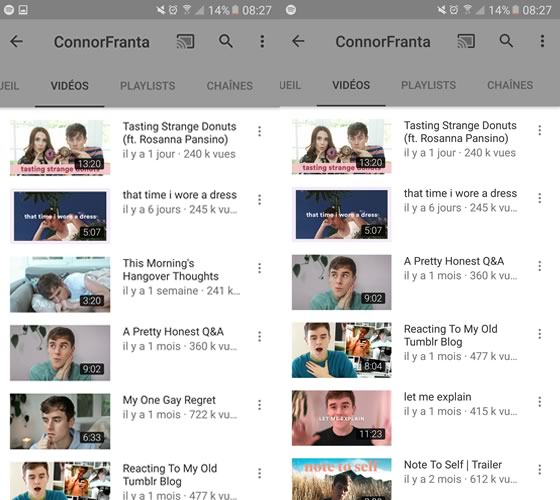Tap 'il y a 1 jour · 240 k vues' in left screen
Viewport: 560px width, 500px height.
click(x=179, y=154)
